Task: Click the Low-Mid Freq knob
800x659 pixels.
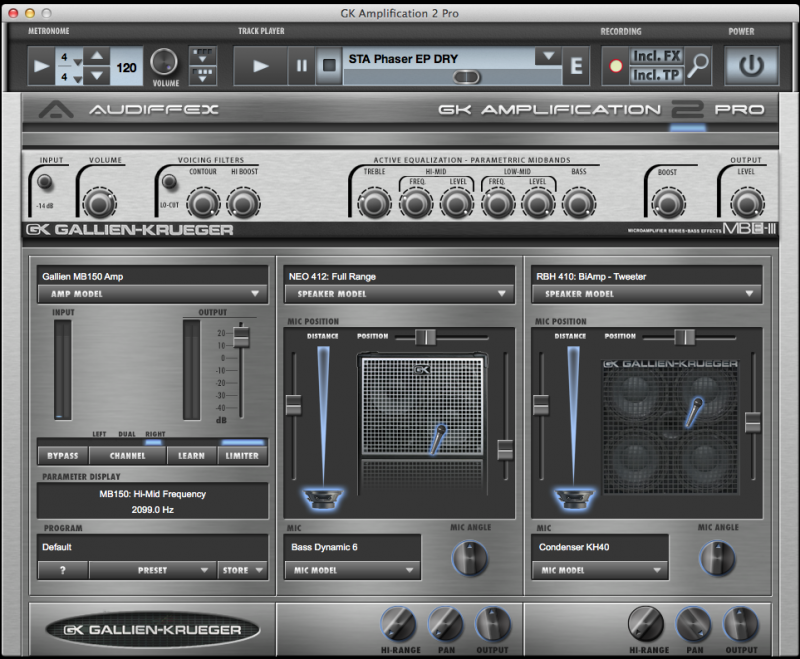Action: pos(498,204)
